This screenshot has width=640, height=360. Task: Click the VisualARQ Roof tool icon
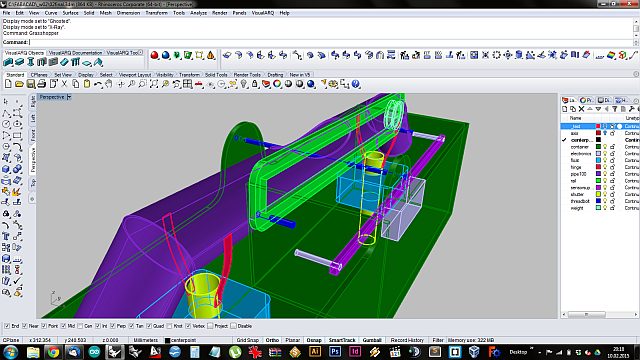pyautogui.click(x=98, y=62)
